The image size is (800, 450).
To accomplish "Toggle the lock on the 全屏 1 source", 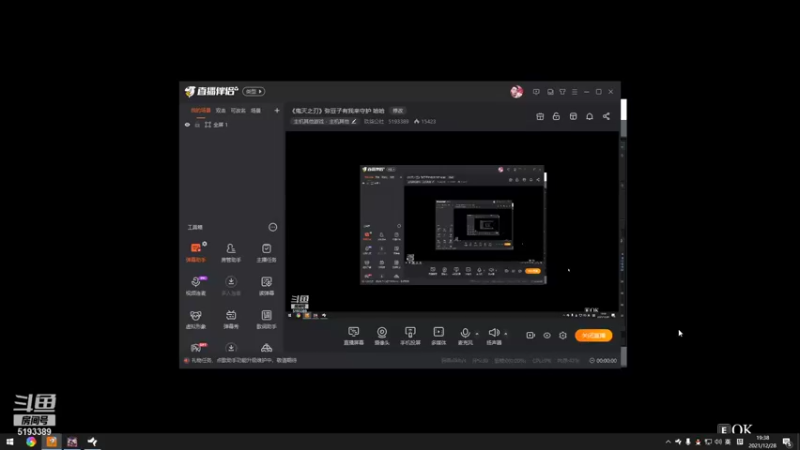I will tap(197, 124).
